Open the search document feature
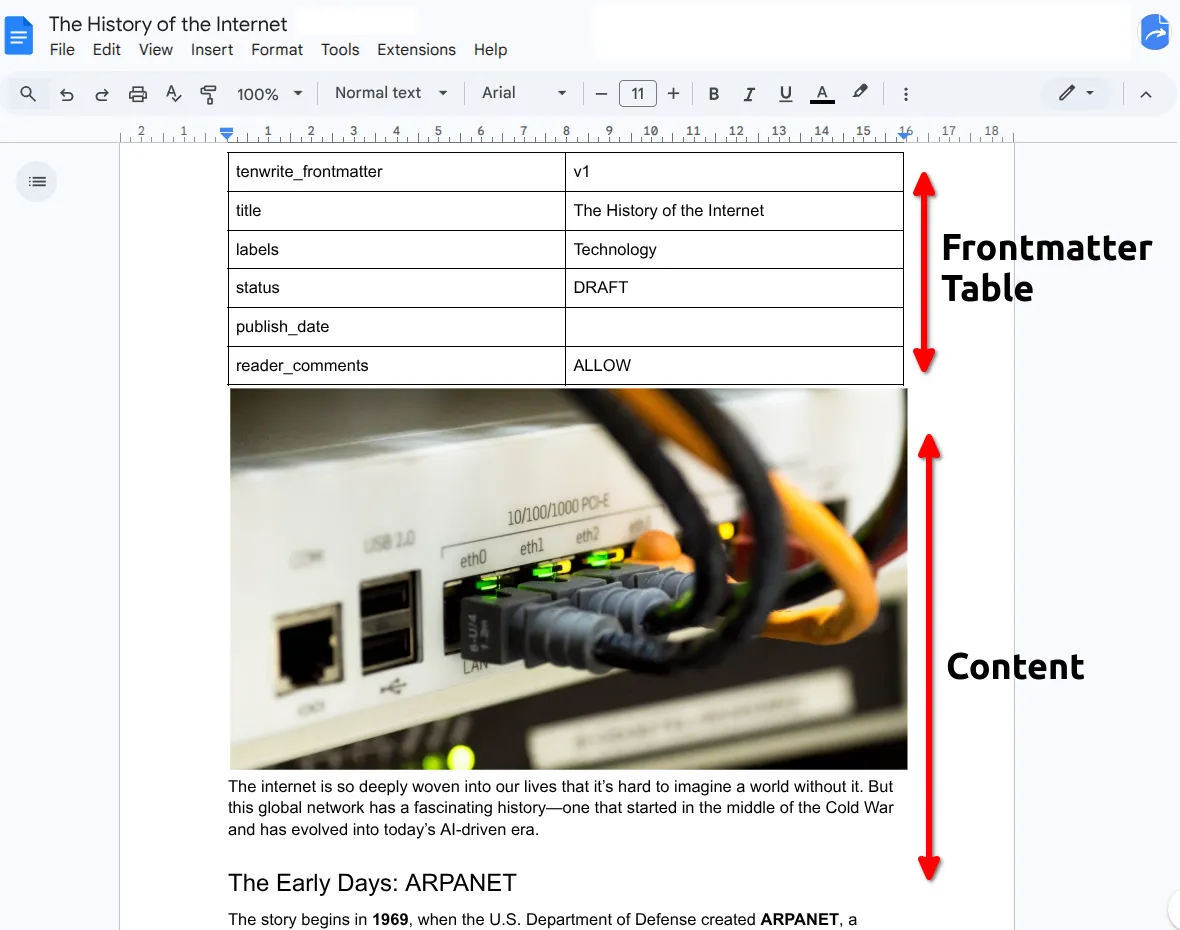The image size is (1180, 930). [x=27, y=93]
